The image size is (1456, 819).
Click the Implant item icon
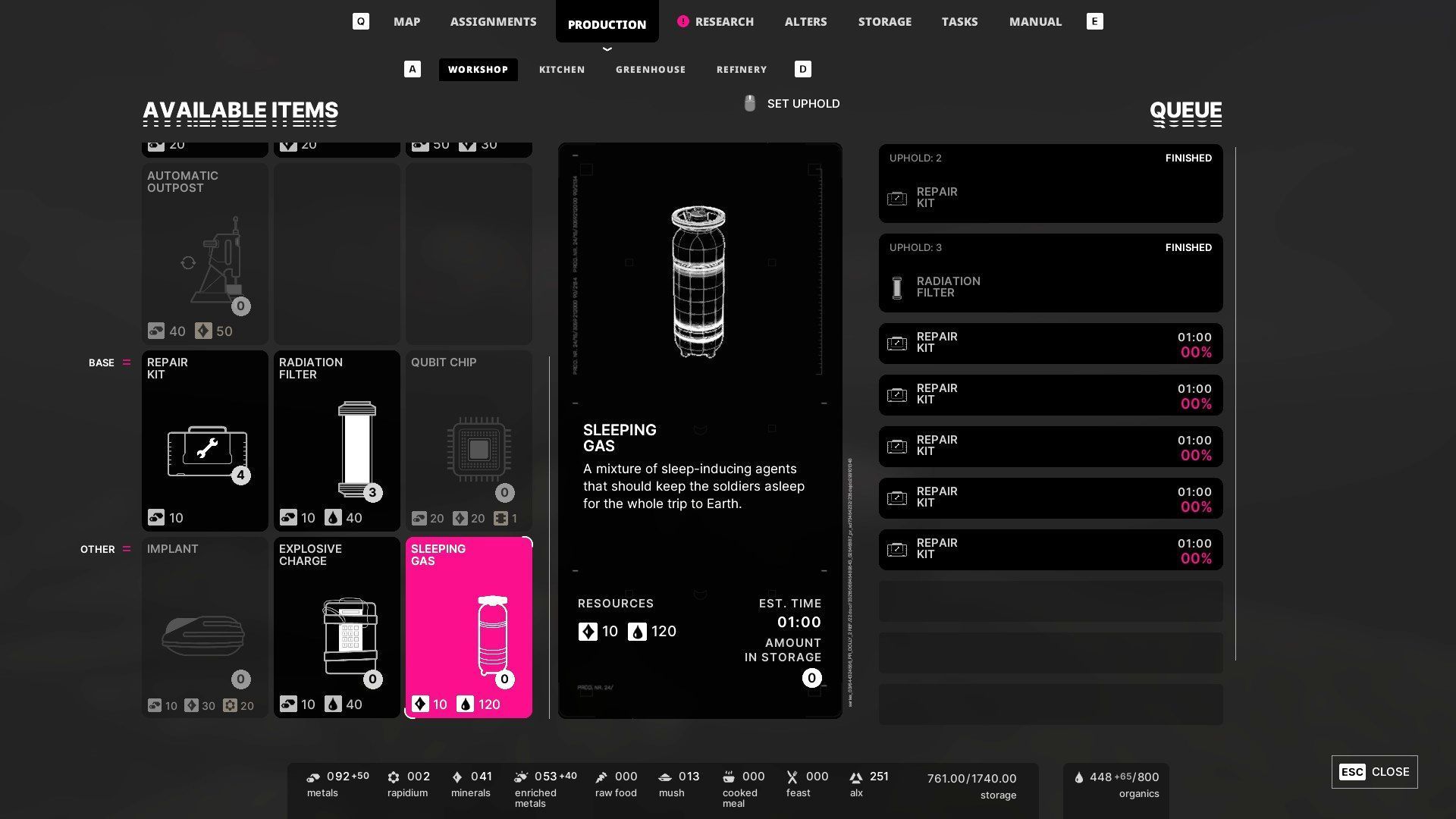(203, 636)
